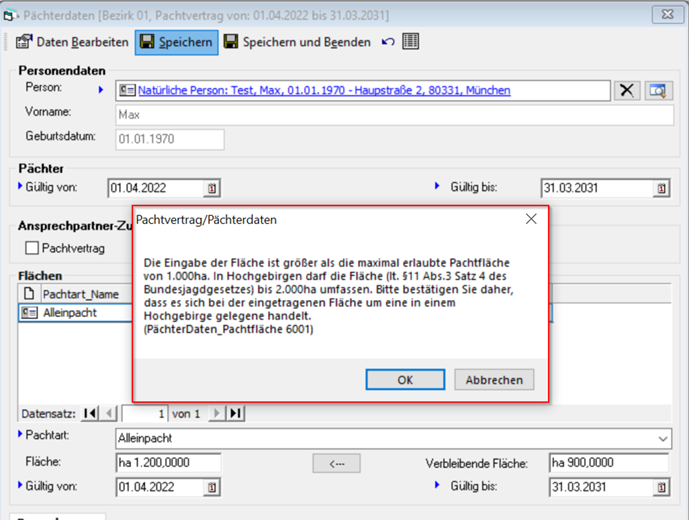Go to the last record in navigator
The image size is (689, 520).
point(236,413)
